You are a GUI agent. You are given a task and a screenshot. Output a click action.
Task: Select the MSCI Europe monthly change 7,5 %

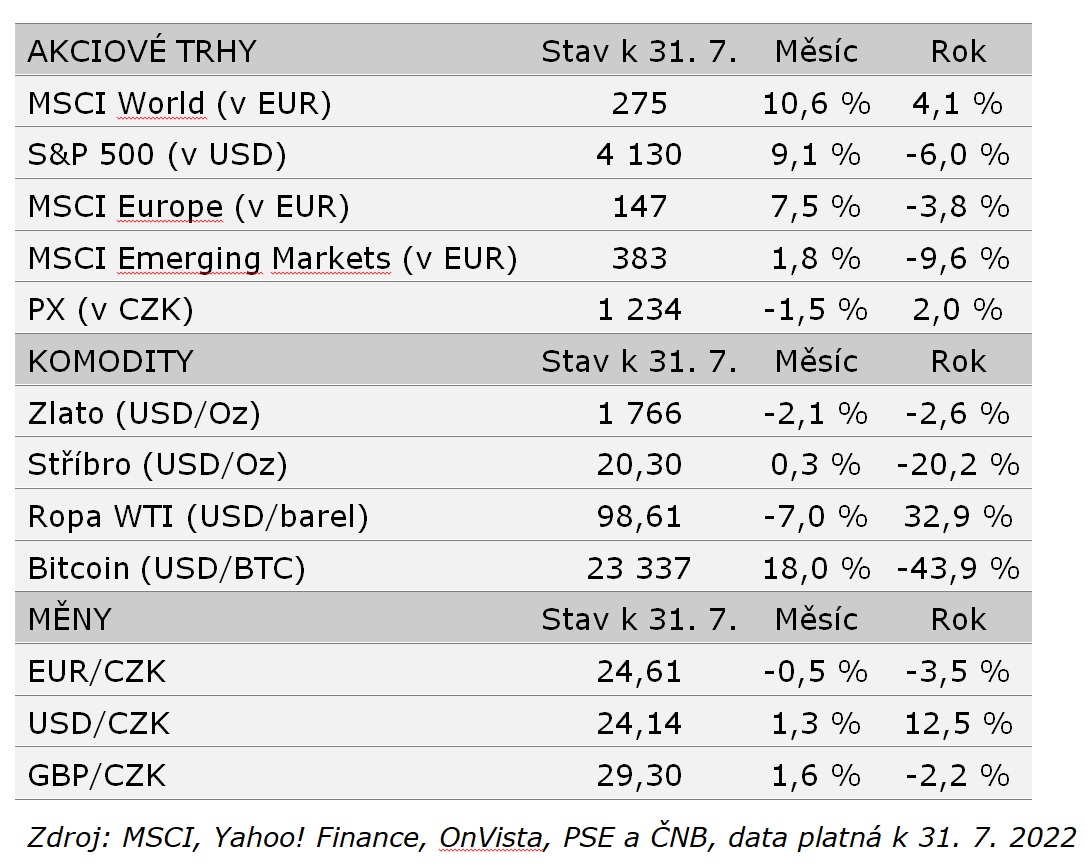(x=815, y=207)
